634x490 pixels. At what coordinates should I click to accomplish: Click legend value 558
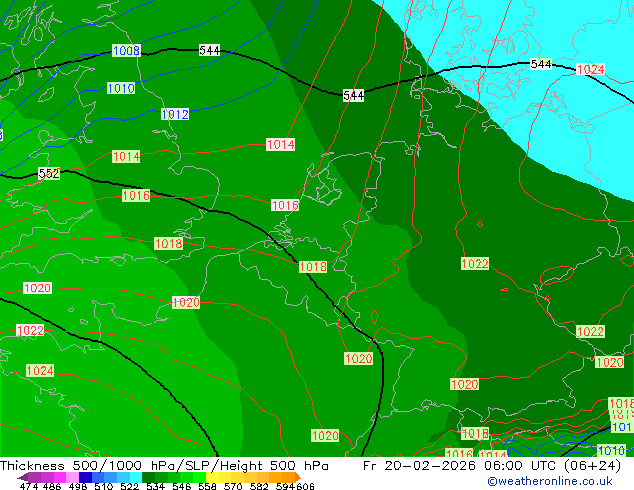207,486
